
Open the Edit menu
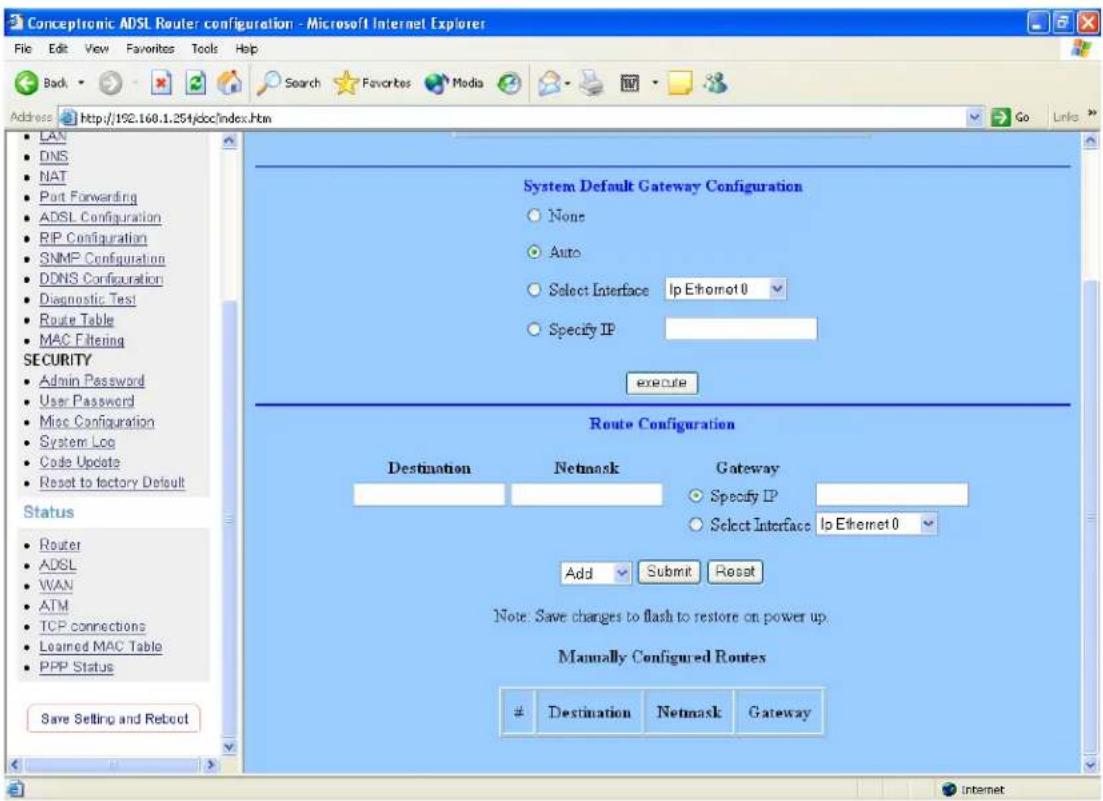58,49
